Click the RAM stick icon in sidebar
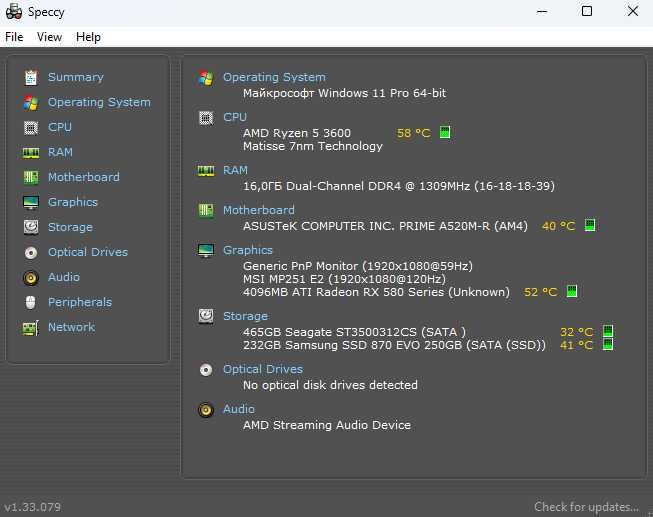 [x=31, y=152]
